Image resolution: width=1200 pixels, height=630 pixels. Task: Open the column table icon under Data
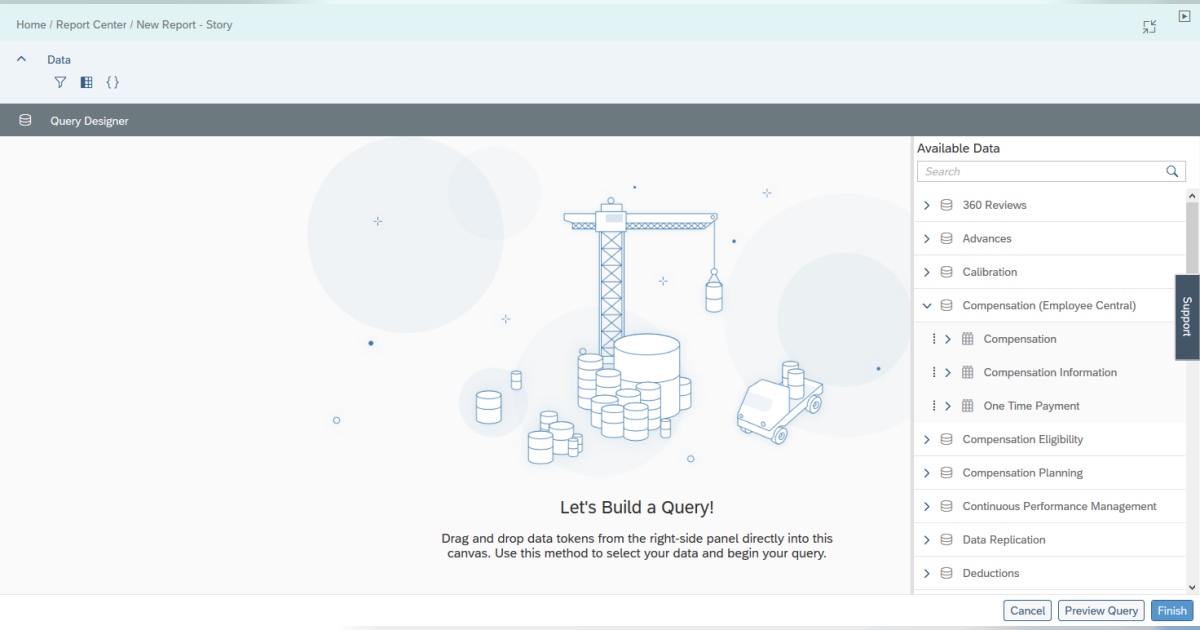(87, 82)
